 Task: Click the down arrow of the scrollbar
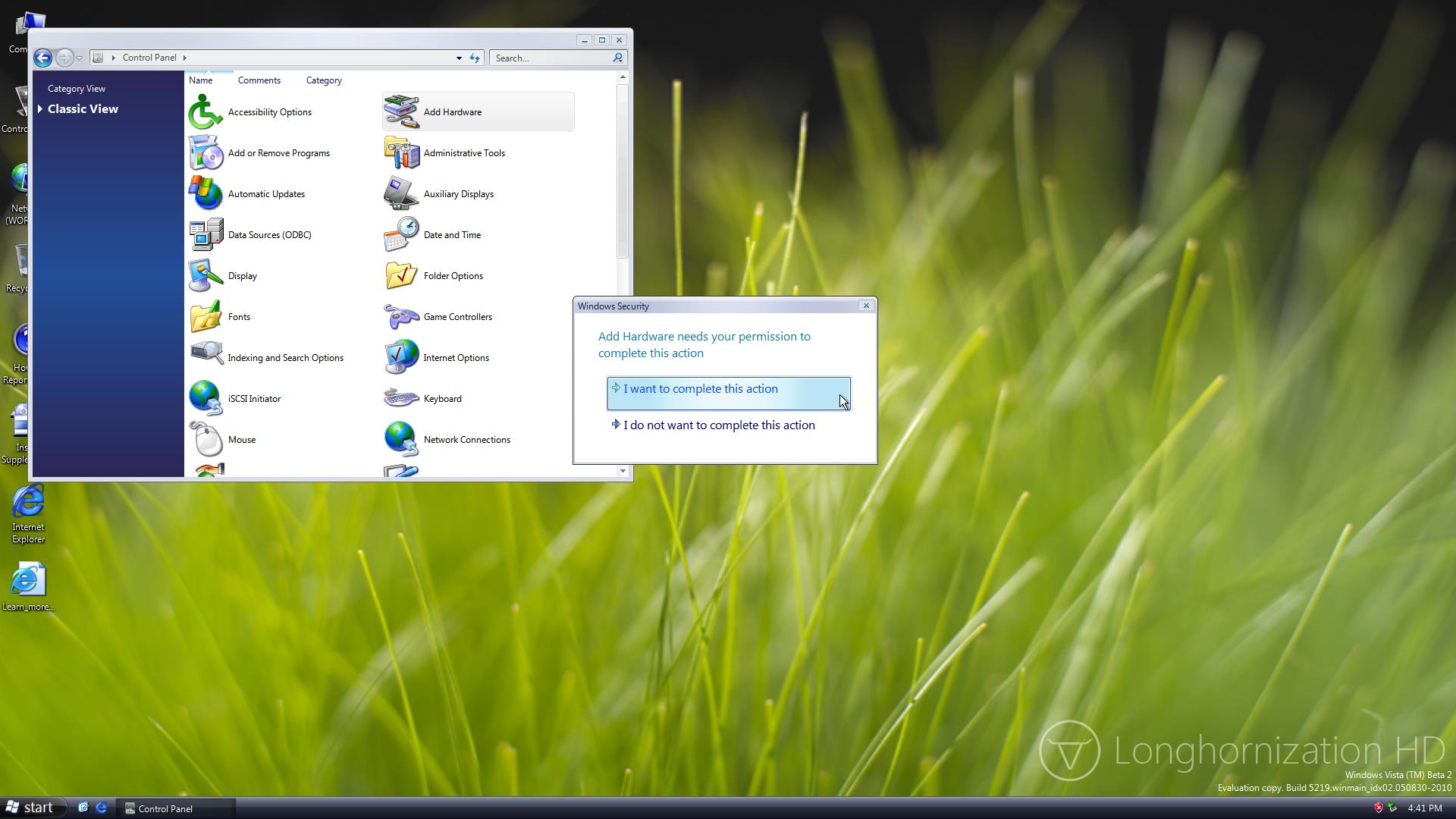623,471
